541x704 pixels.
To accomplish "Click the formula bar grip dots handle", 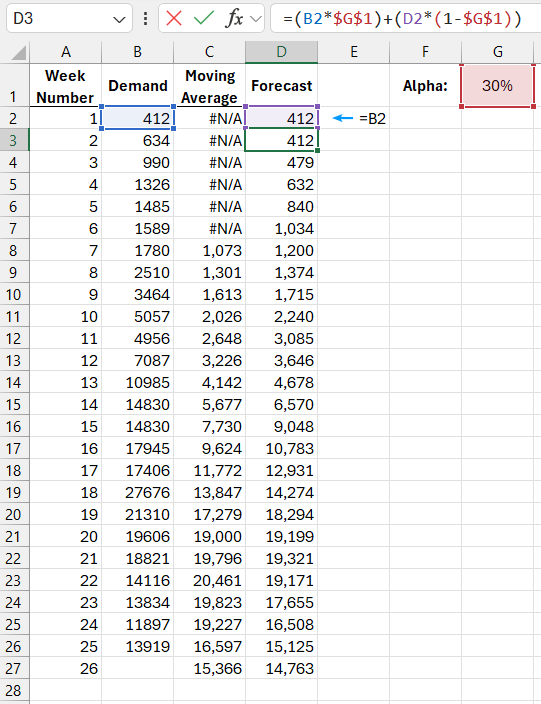I will 145,18.
